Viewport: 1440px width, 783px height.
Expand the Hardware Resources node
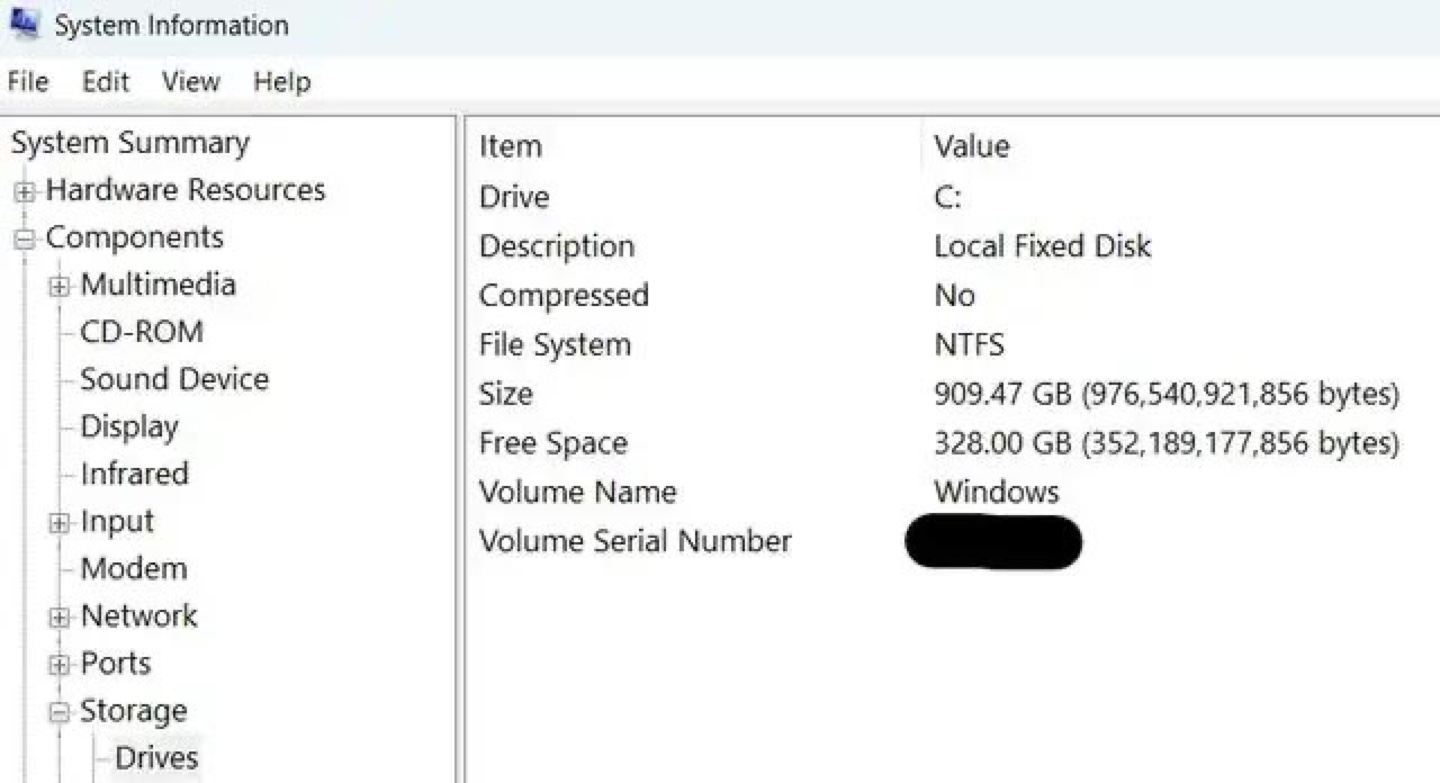[25, 192]
